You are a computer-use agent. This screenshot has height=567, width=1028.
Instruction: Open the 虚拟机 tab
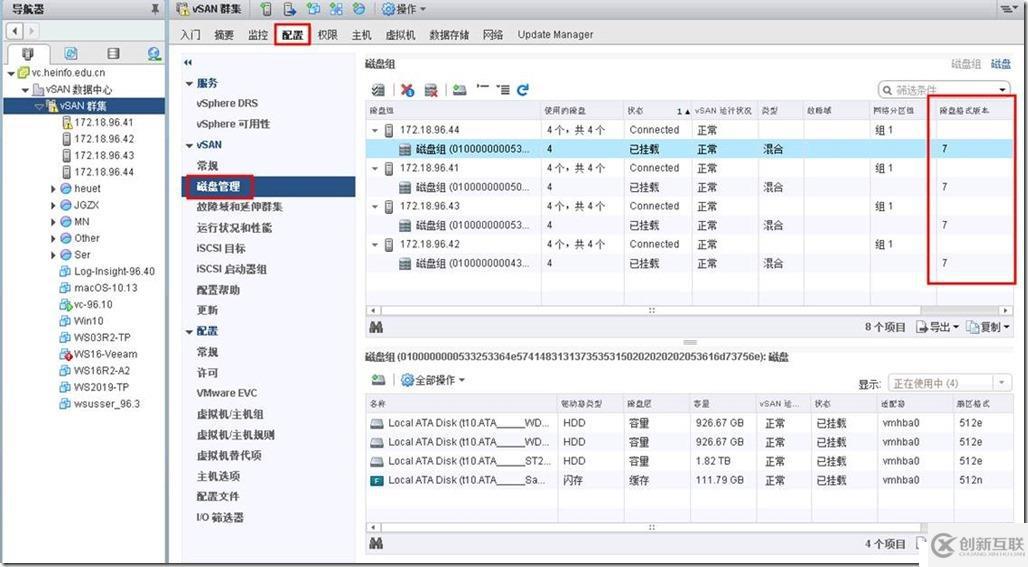[400, 35]
